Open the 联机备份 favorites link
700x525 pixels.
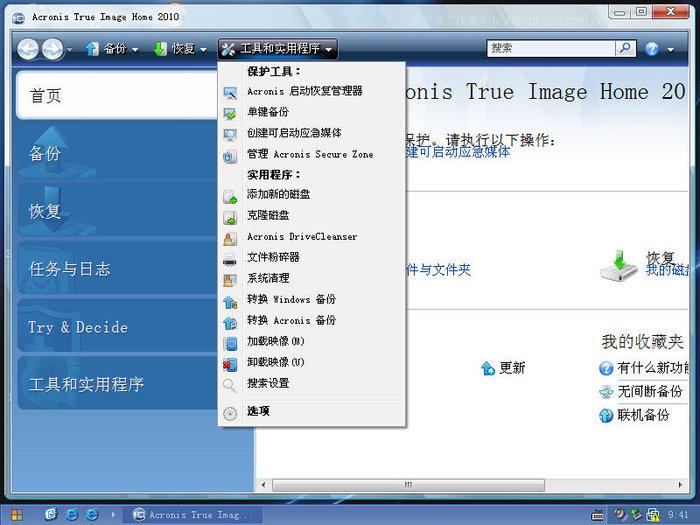pos(643,416)
